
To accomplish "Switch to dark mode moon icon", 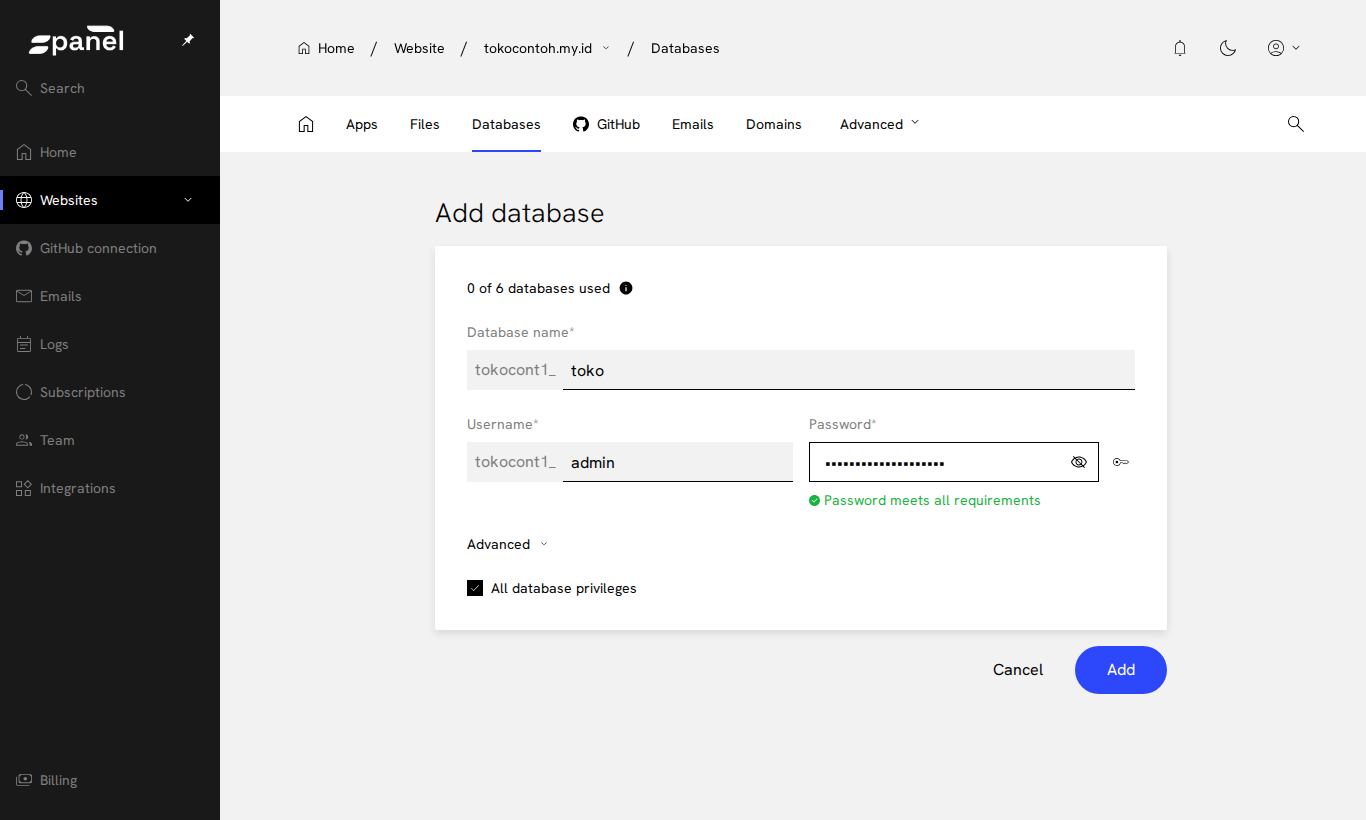I will (1228, 48).
